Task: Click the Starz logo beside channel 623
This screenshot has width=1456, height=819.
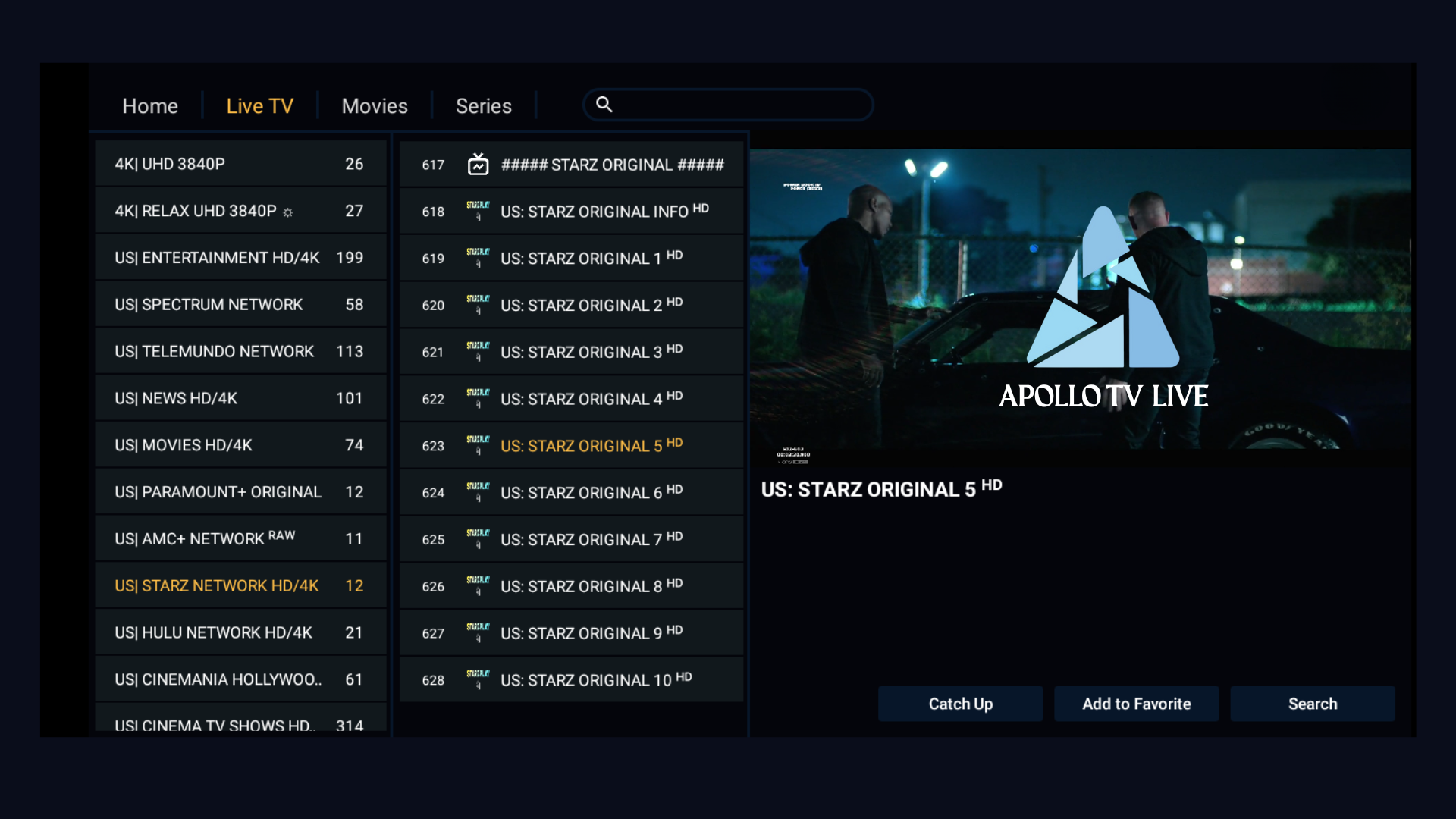Action: click(479, 445)
